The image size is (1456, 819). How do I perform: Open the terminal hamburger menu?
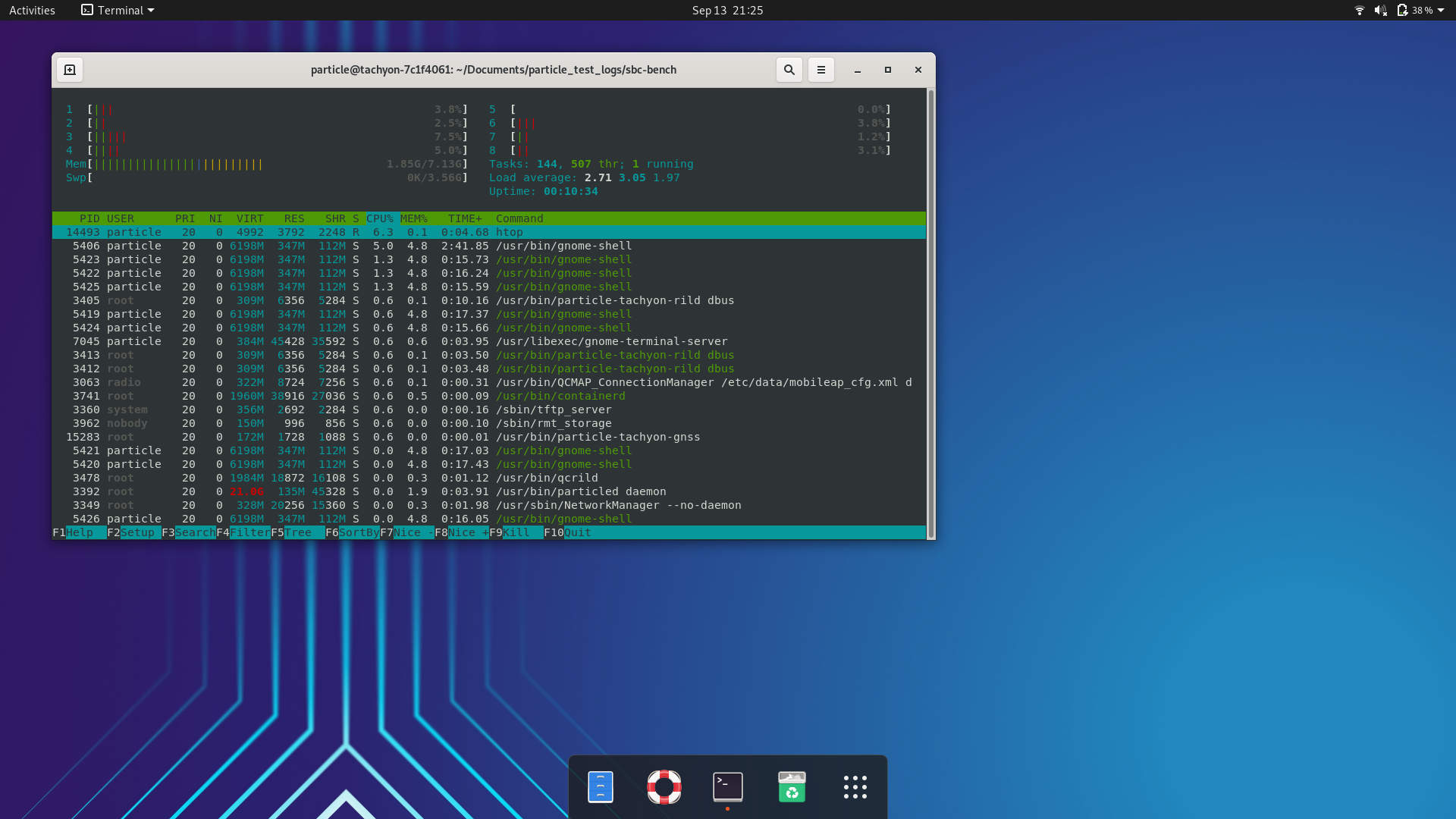[x=821, y=70]
